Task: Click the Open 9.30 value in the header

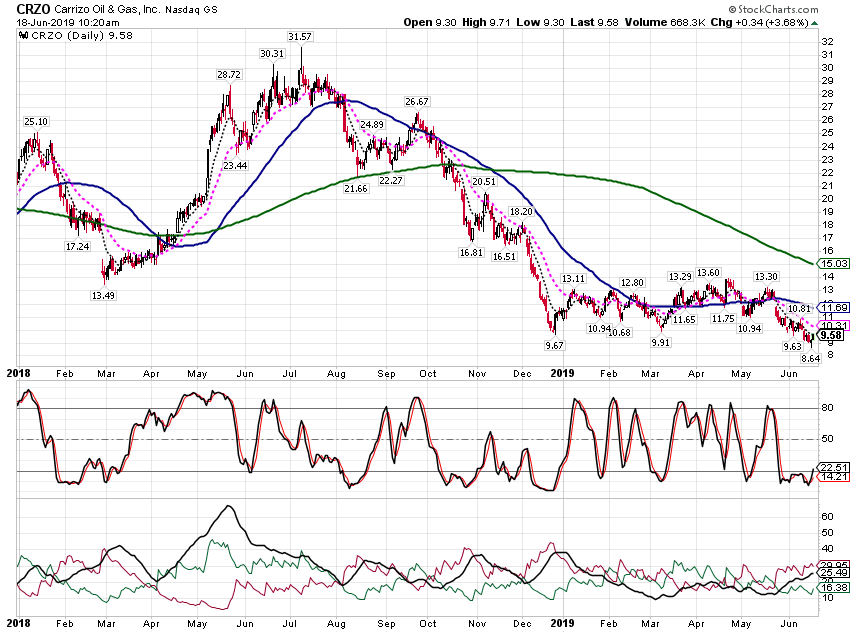Action: click(x=430, y=23)
